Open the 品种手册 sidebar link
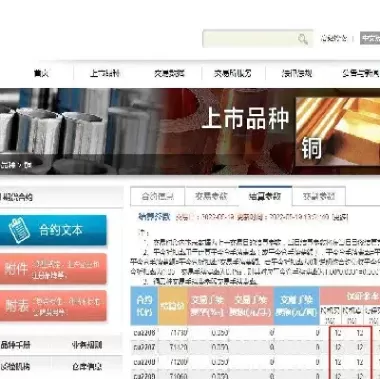The image size is (380, 379). coord(15,345)
